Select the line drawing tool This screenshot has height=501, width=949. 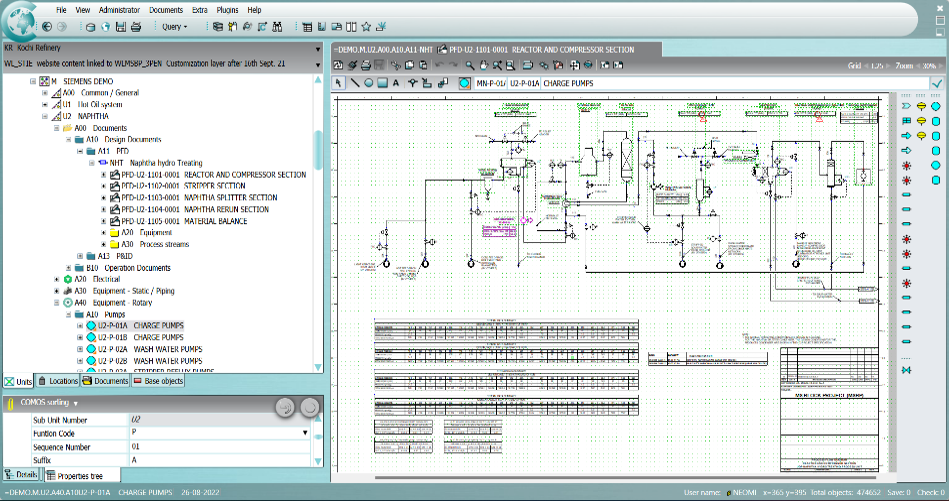[354, 83]
